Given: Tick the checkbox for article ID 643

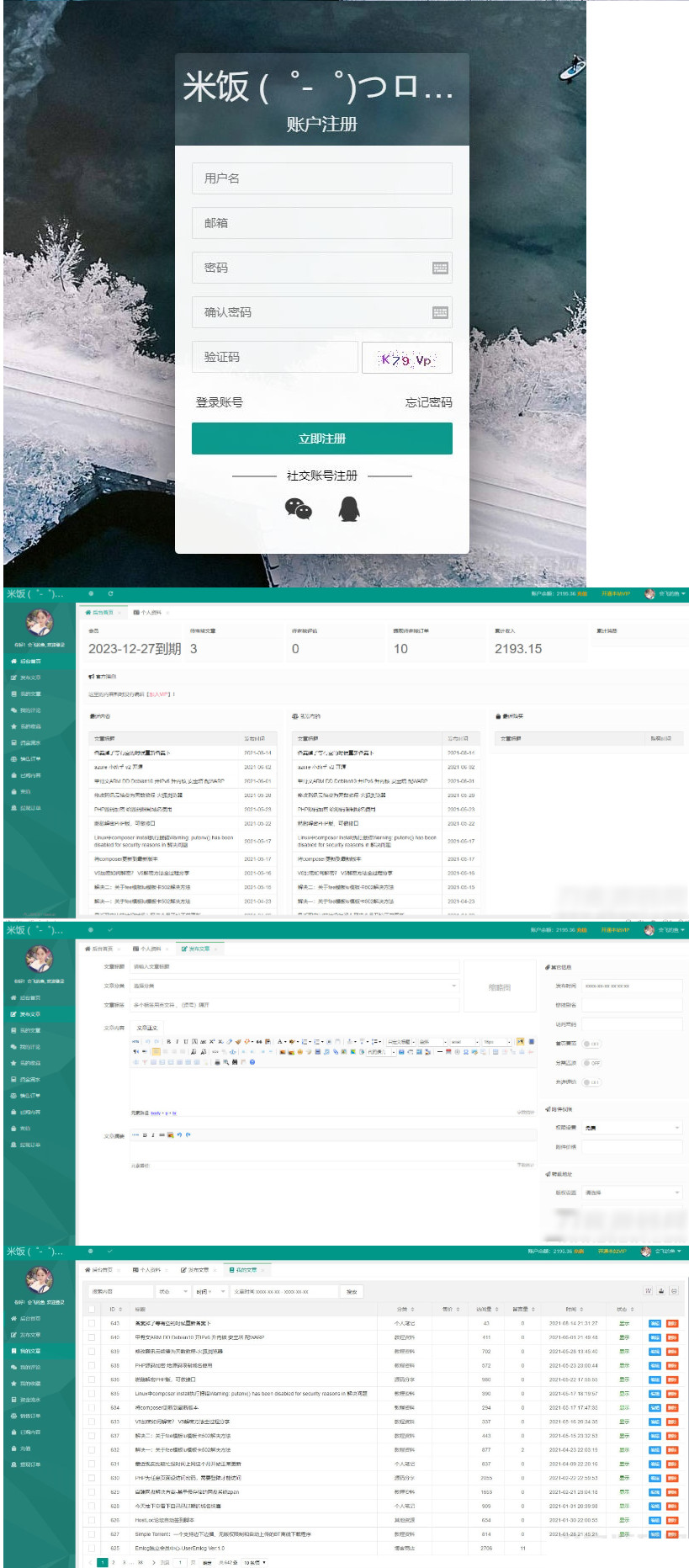Looking at the screenshot, I should [x=92, y=1323].
